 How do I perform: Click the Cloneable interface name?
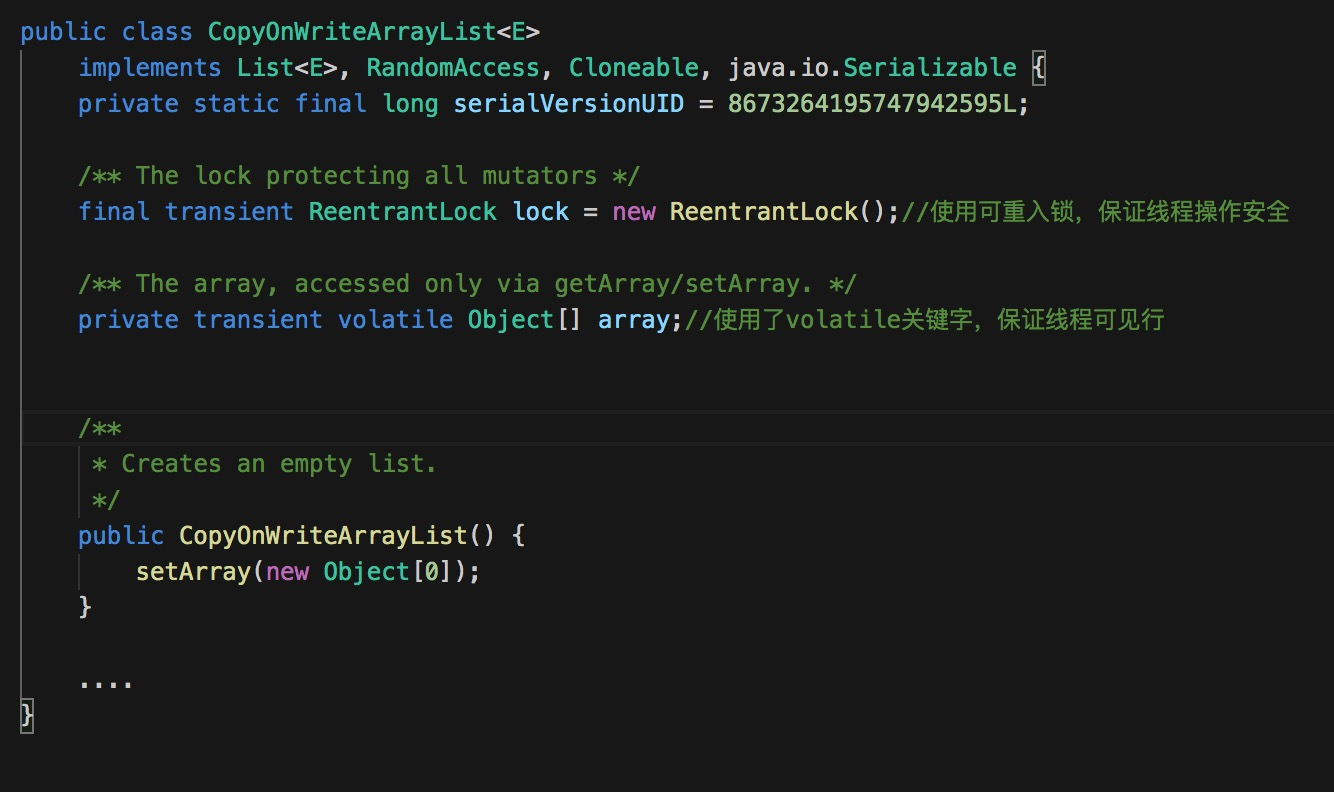(633, 68)
